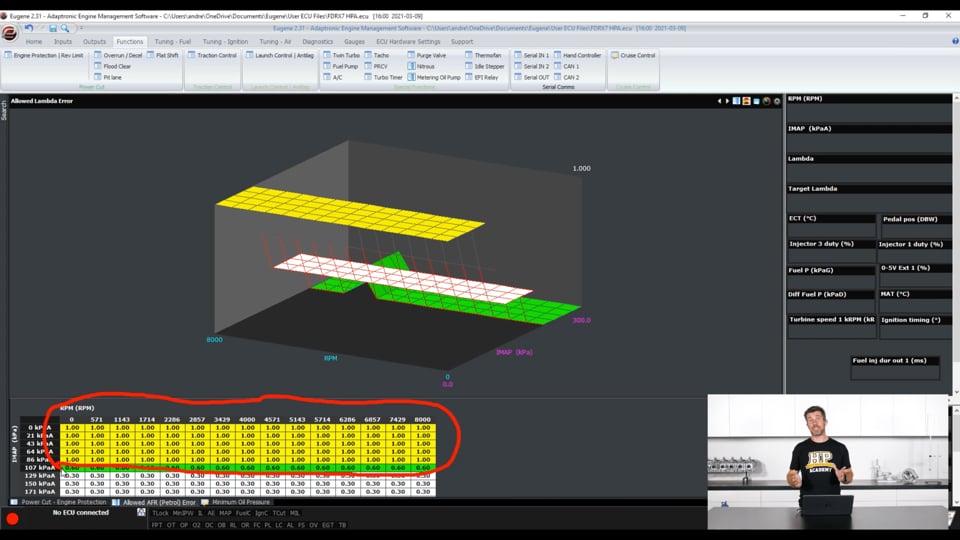
Task: Open Traction Control window
Action: click(212, 55)
